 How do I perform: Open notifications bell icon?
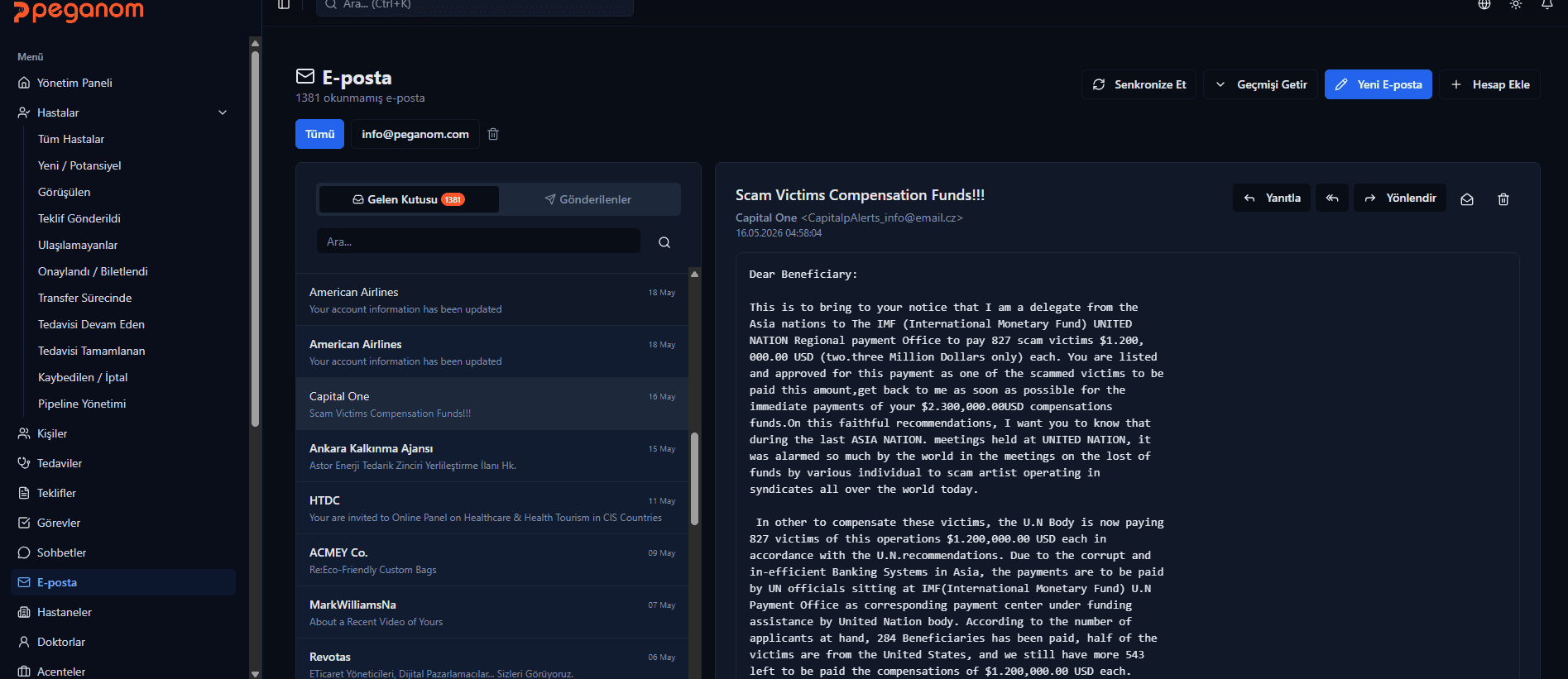tap(1546, 4)
